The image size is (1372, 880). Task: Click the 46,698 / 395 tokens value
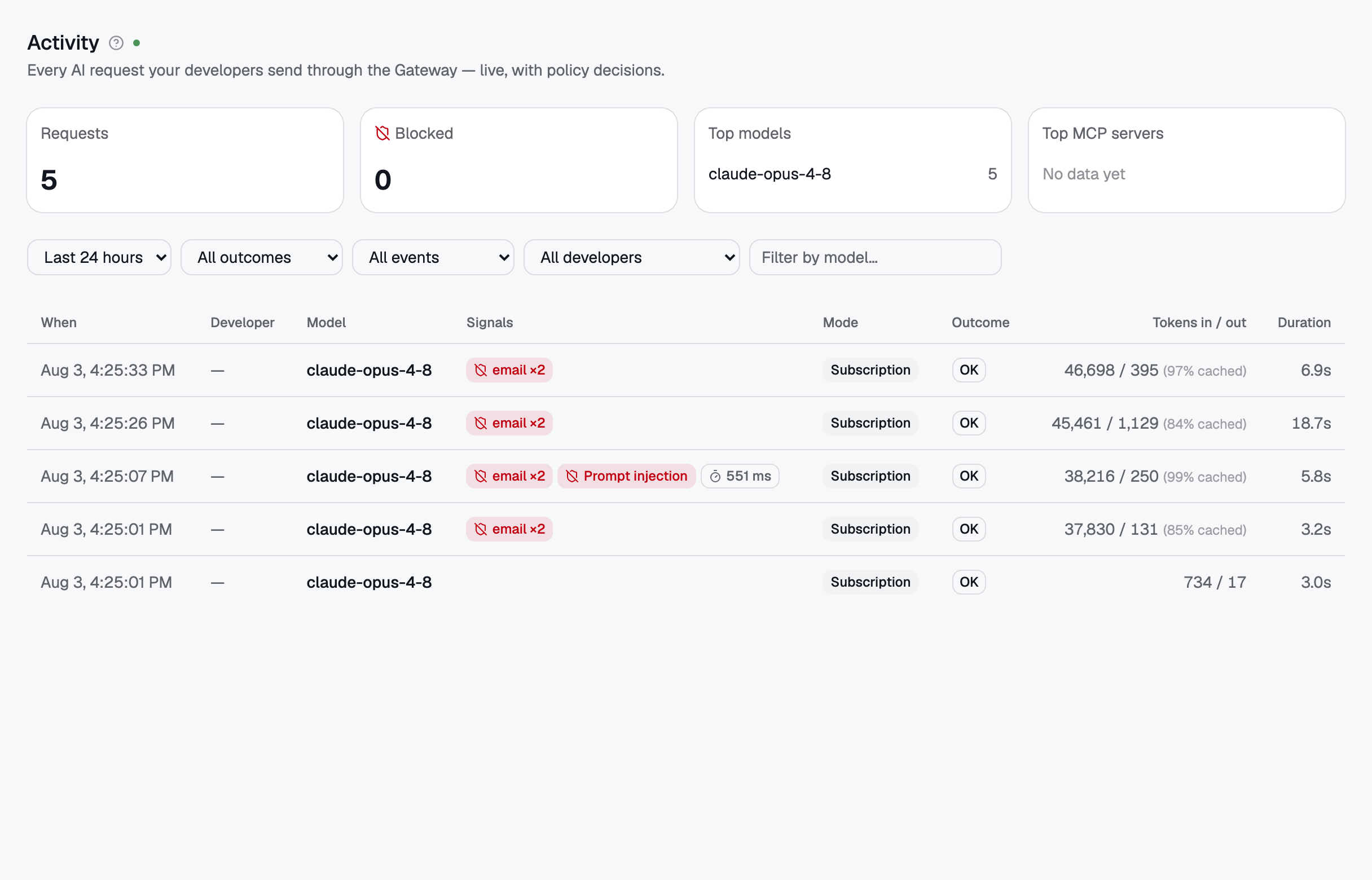pos(1111,371)
